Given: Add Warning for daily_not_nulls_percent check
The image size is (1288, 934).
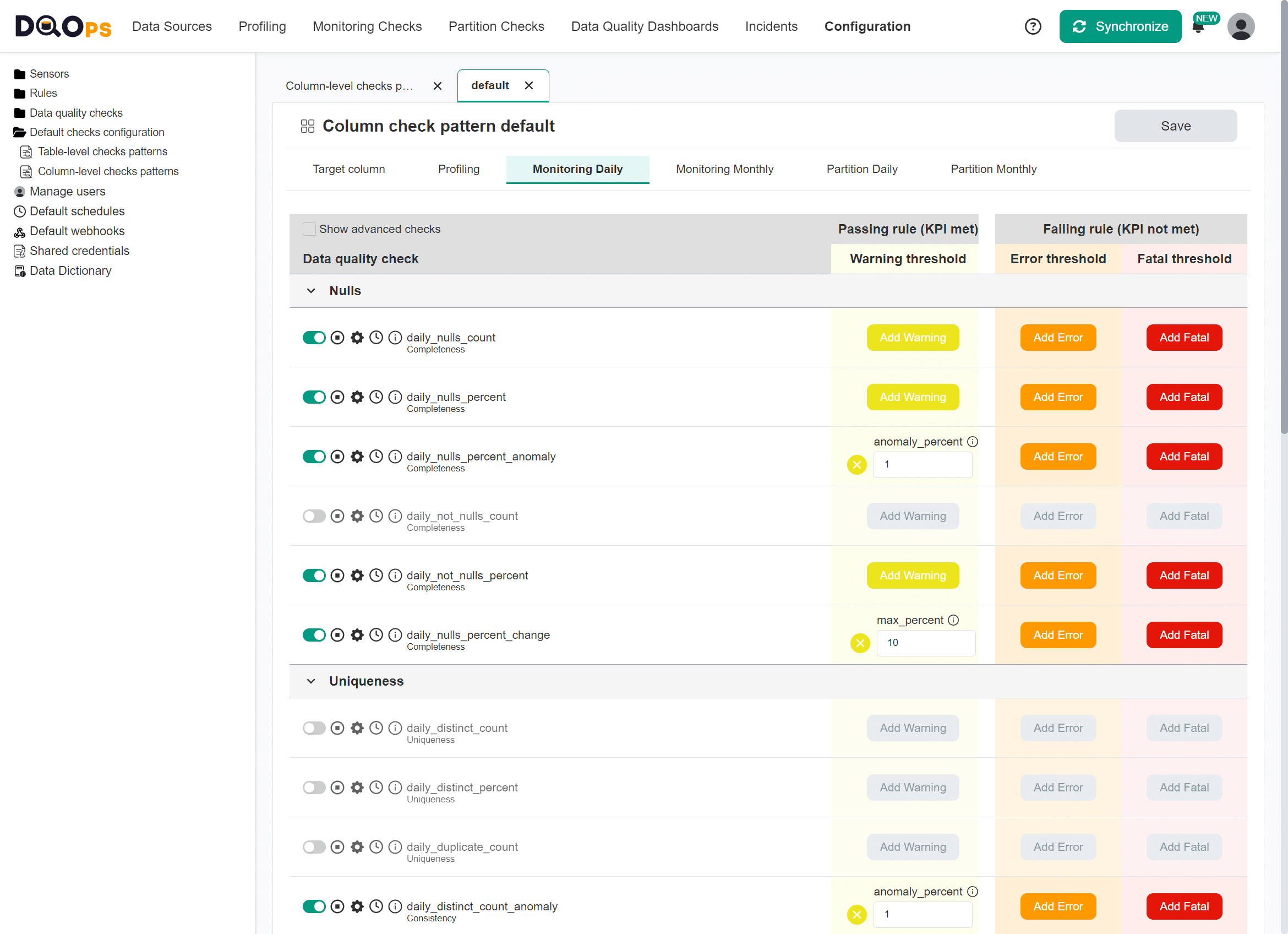Looking at the screenshot, I should 913,575.
